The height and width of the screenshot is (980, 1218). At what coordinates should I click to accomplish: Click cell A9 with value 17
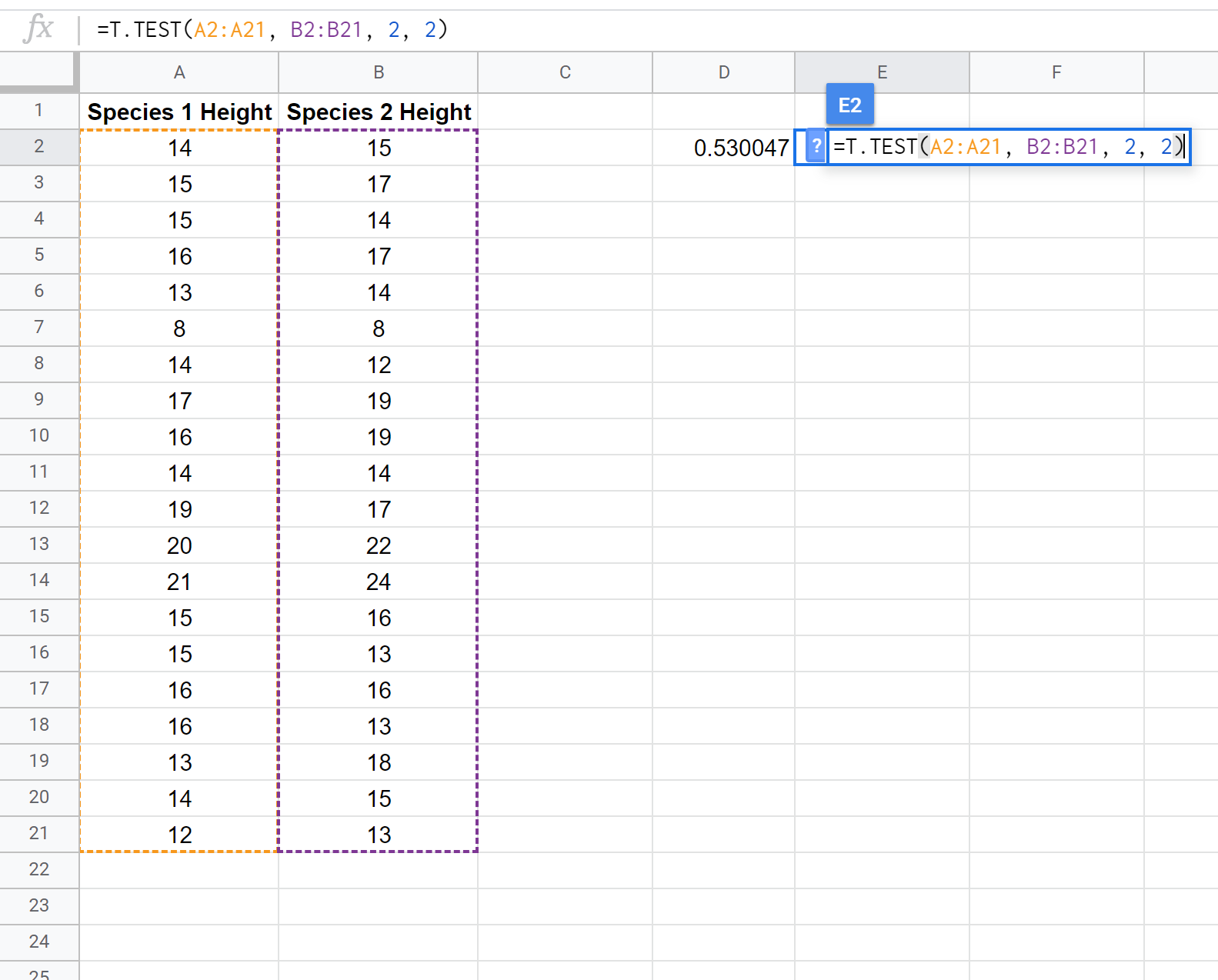[179, 400]
